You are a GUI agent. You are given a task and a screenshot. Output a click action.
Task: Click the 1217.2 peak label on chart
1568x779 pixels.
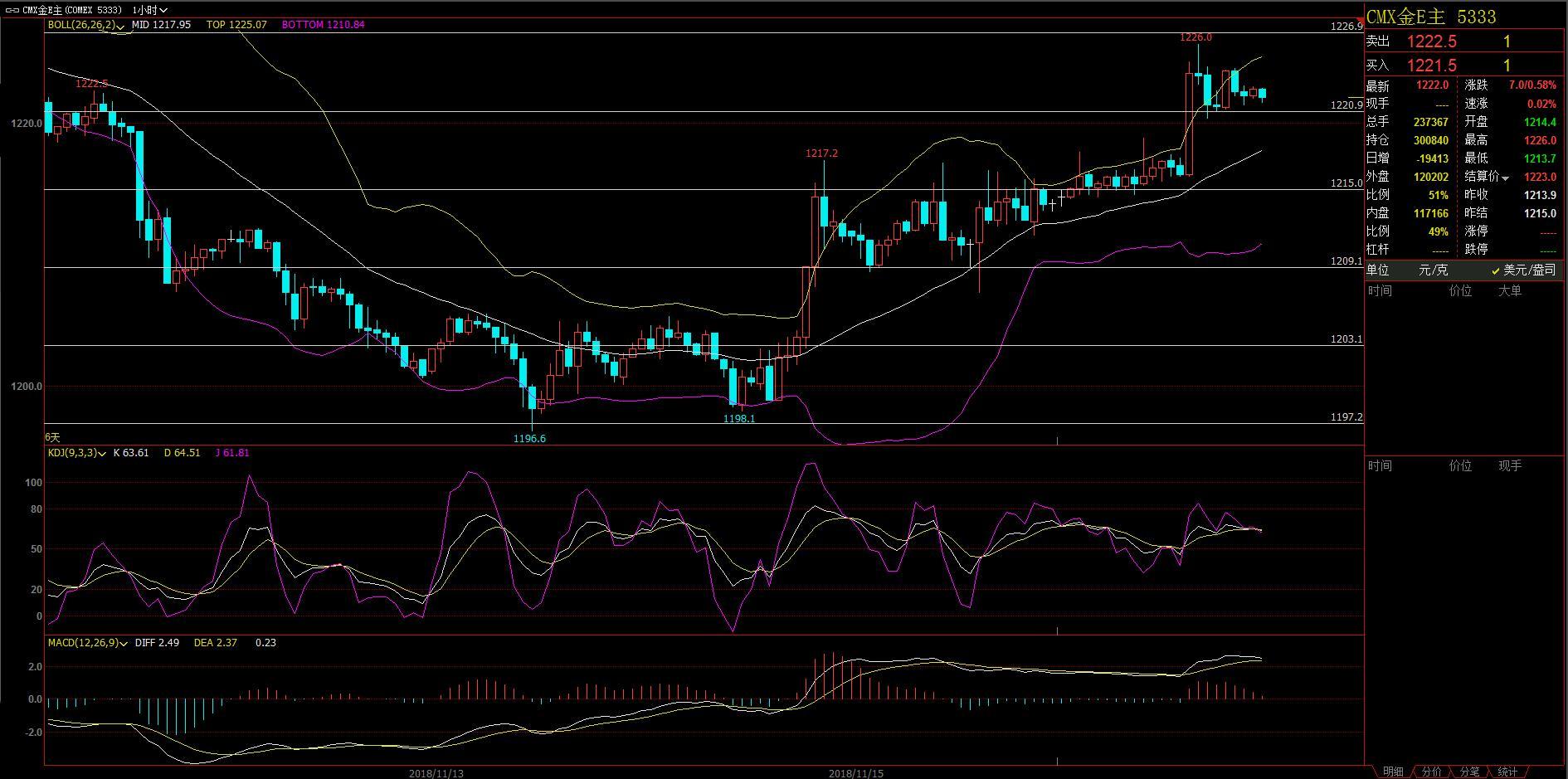coord(821,153)
